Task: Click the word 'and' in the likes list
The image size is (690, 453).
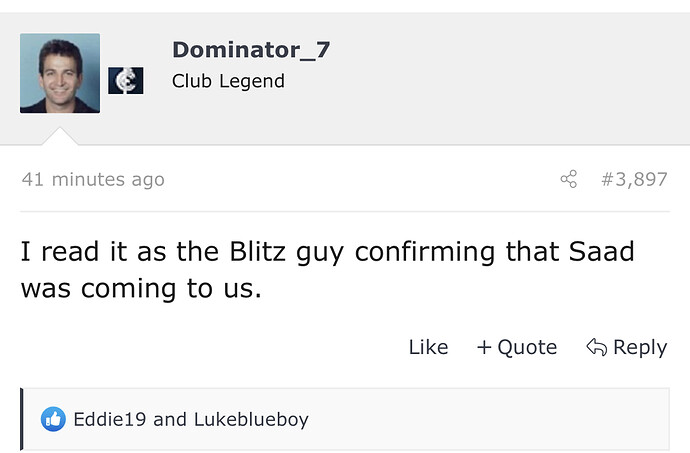Action: pos(170,420)
